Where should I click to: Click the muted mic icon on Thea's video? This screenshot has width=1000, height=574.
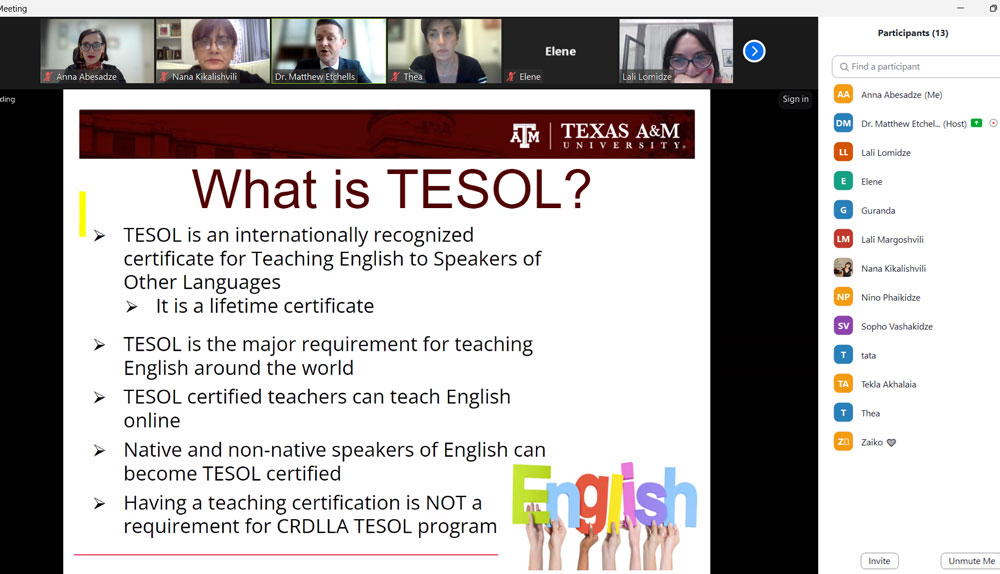coord(396,77)
